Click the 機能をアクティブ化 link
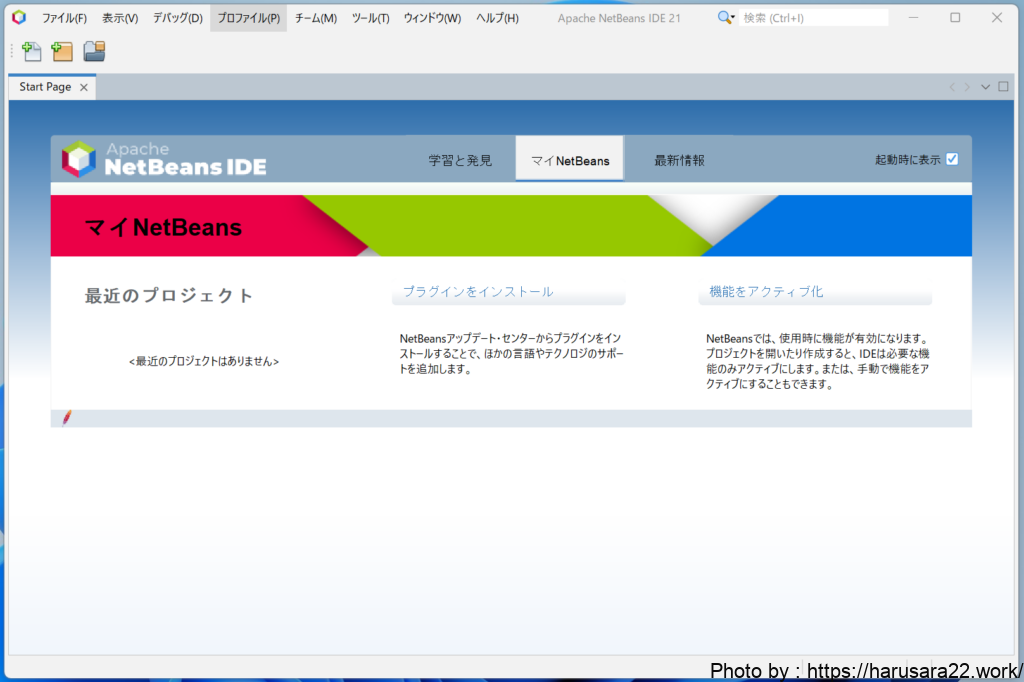 [766, 292]
